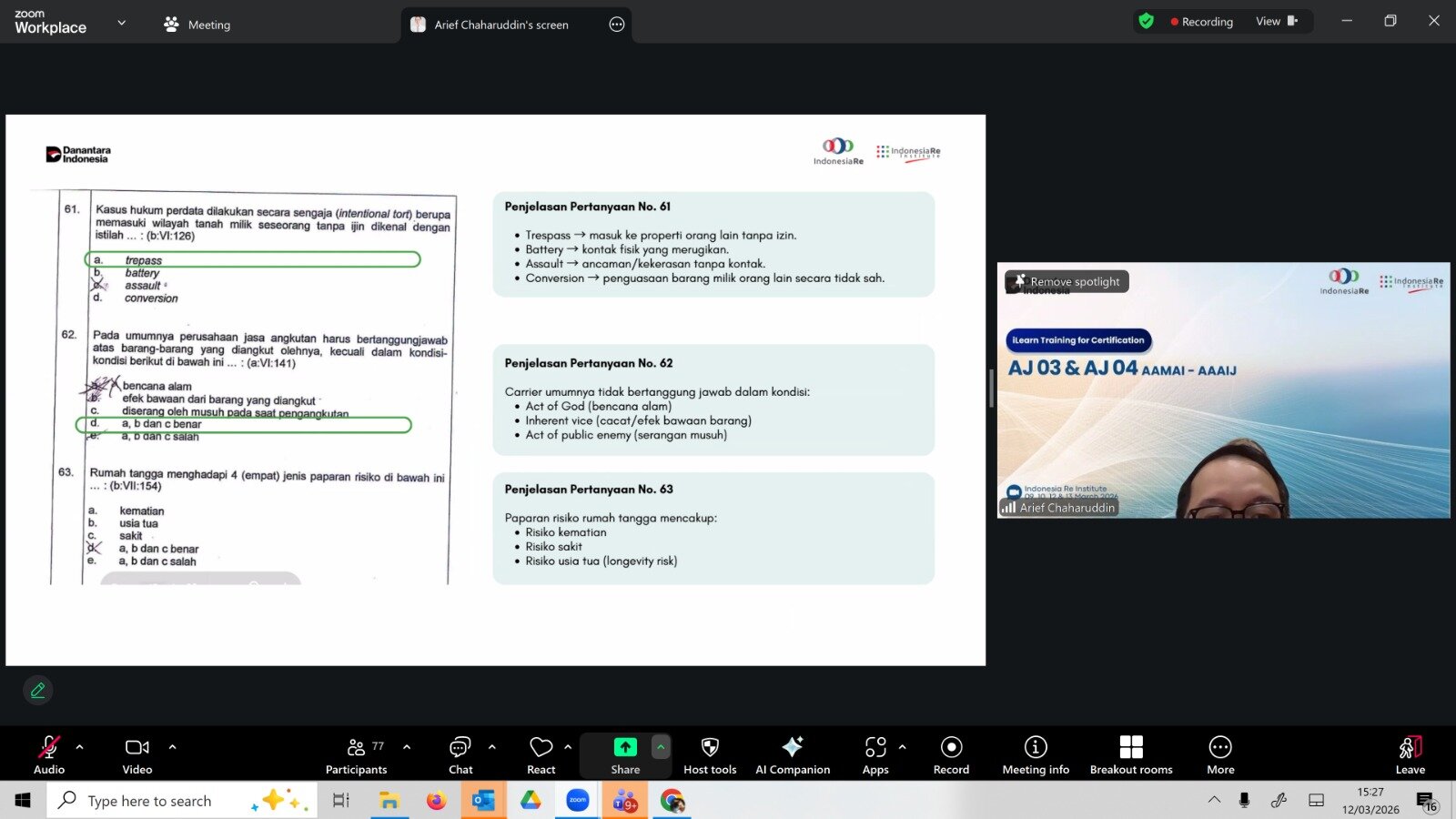Open Zoom Workplace dropdown chevron

click(122, 23)
